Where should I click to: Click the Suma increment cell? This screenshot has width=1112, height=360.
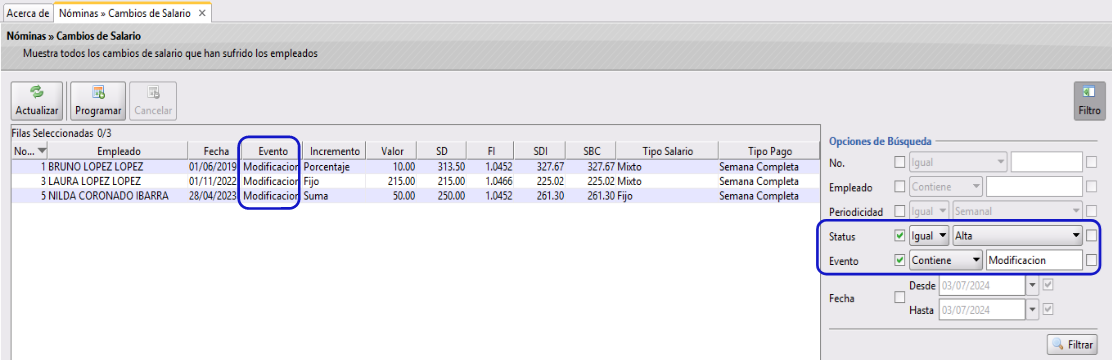click(x=335, y=196)
